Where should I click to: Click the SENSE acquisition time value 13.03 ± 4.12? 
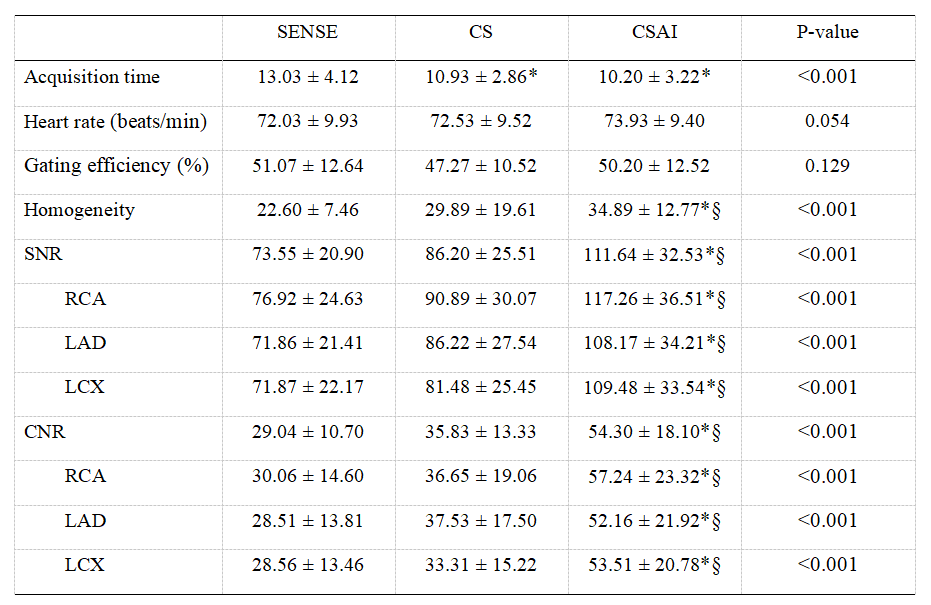tap(307, 77)
